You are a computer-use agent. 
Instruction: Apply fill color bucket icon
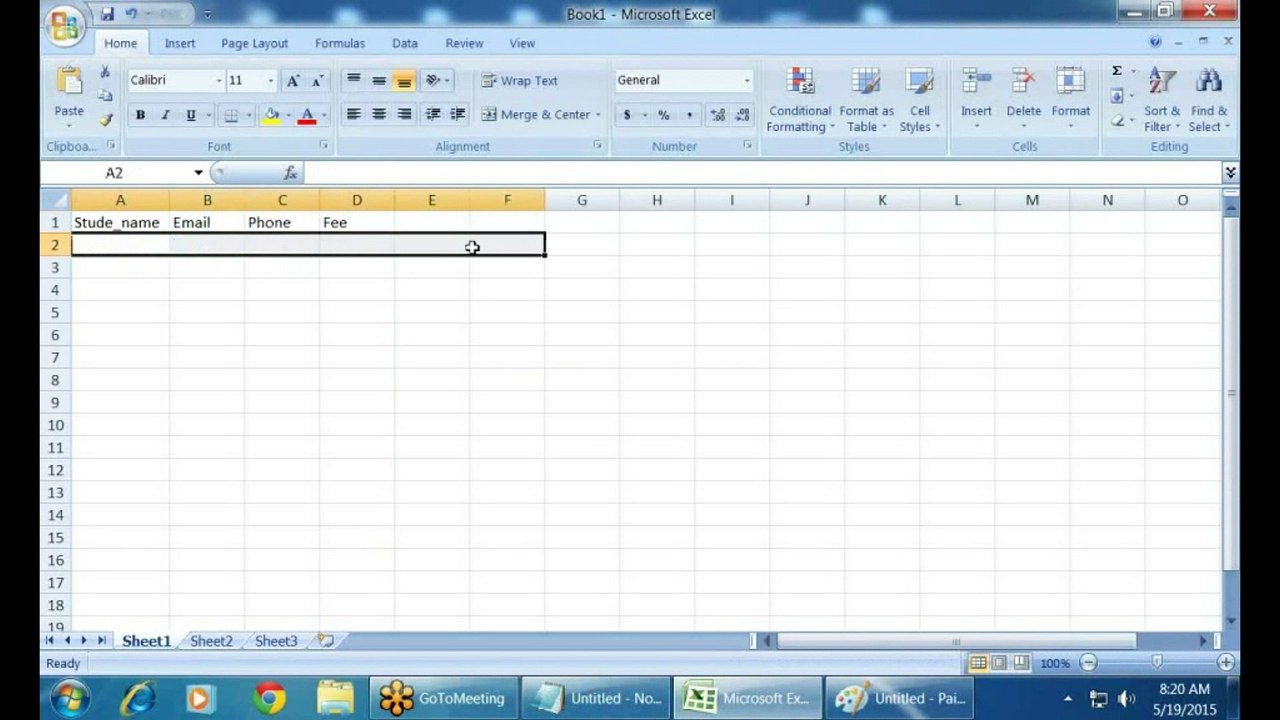click(x=271, y=115)
